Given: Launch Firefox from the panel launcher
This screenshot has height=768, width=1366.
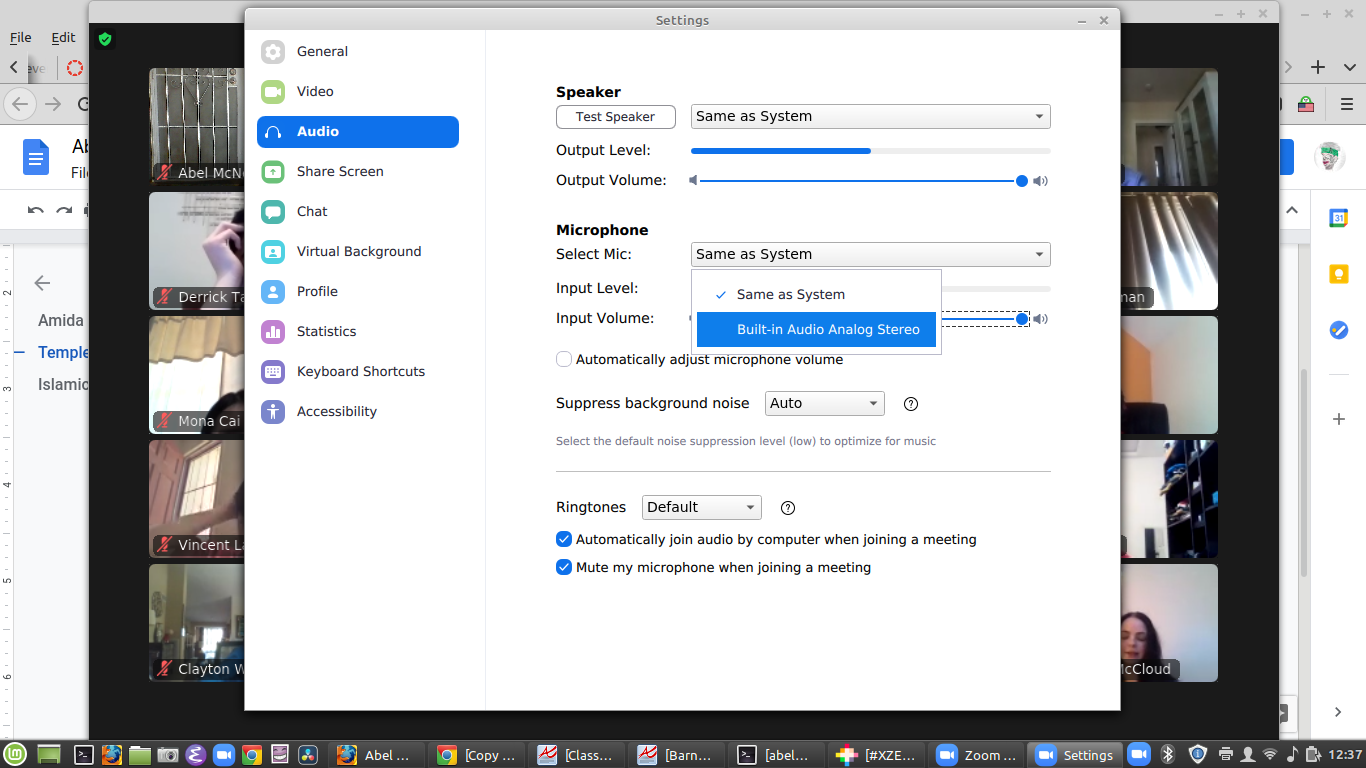Looking at the screenshot, I should tap(112, 755).
